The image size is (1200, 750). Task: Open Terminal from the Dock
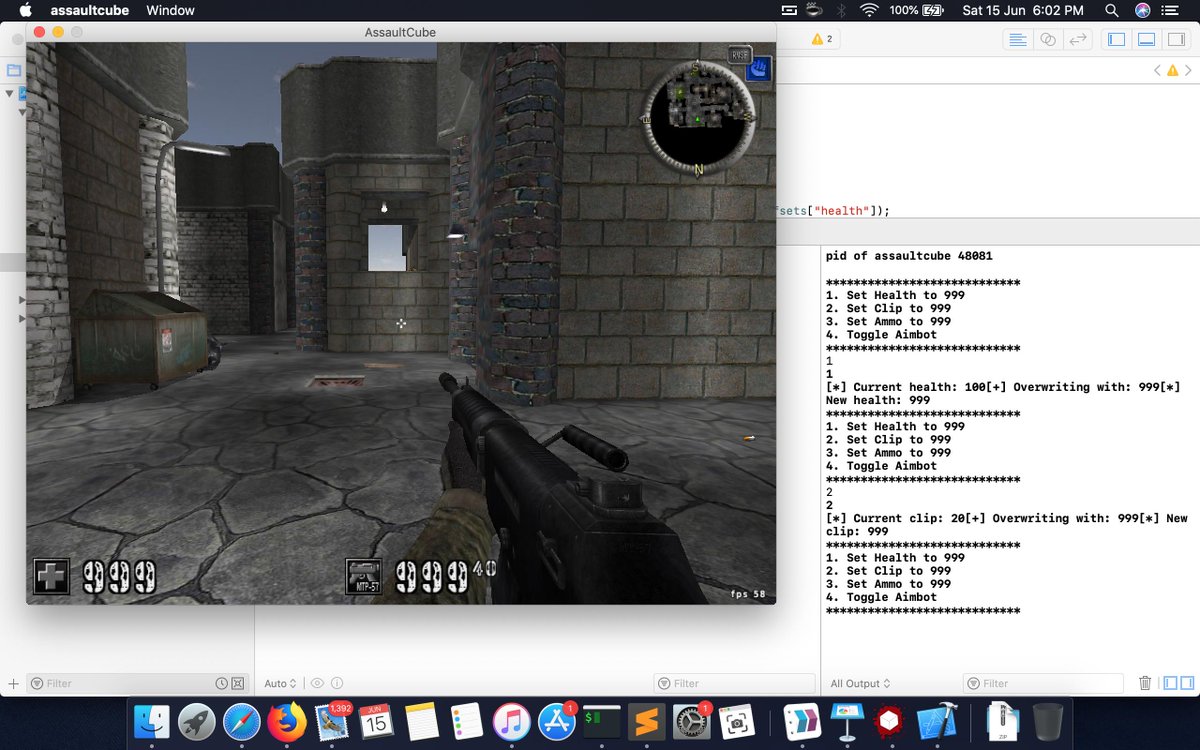pyautogui.click(x=602, y=721)
